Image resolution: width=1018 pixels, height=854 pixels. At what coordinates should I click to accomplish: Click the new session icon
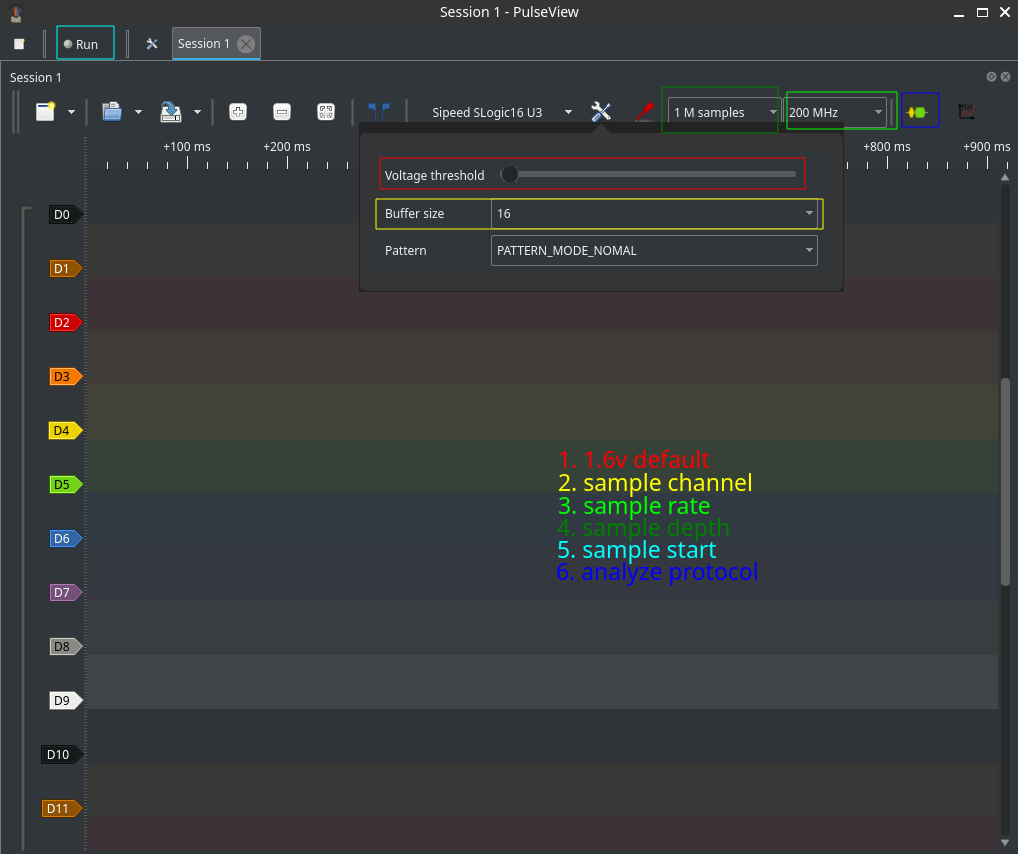tap(46, 112)
